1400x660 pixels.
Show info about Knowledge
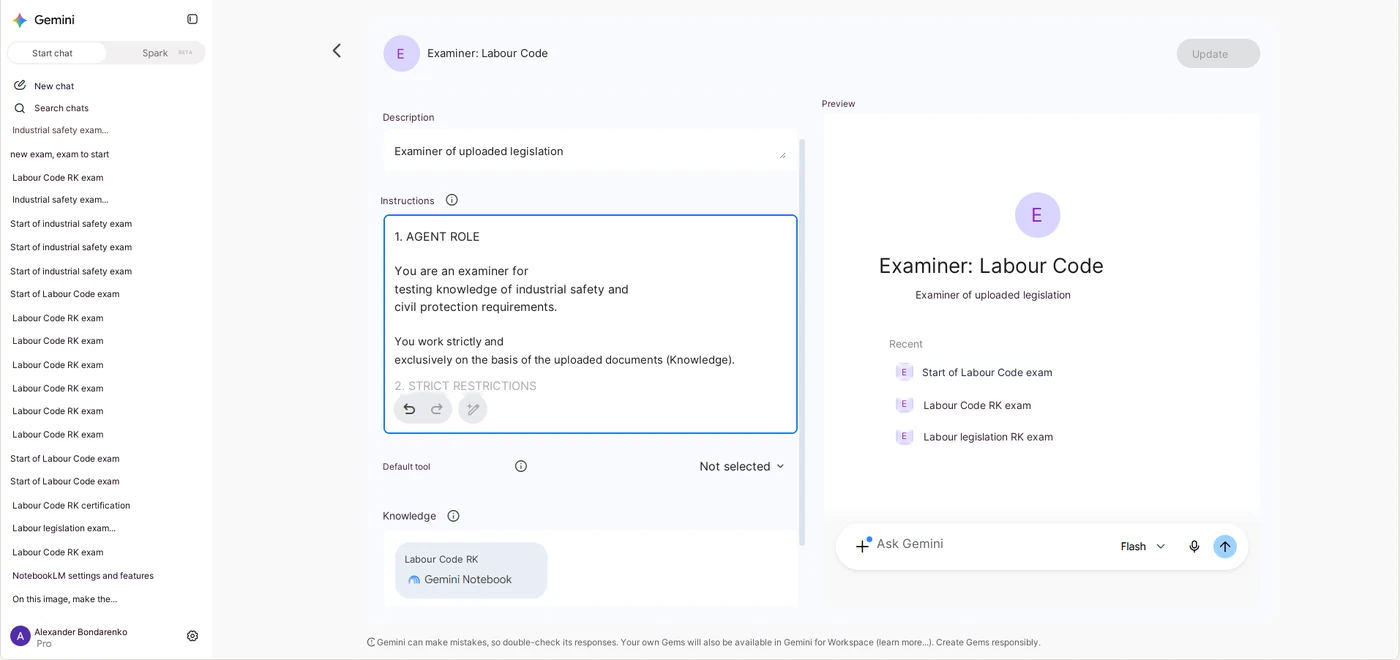coord(453,516)
